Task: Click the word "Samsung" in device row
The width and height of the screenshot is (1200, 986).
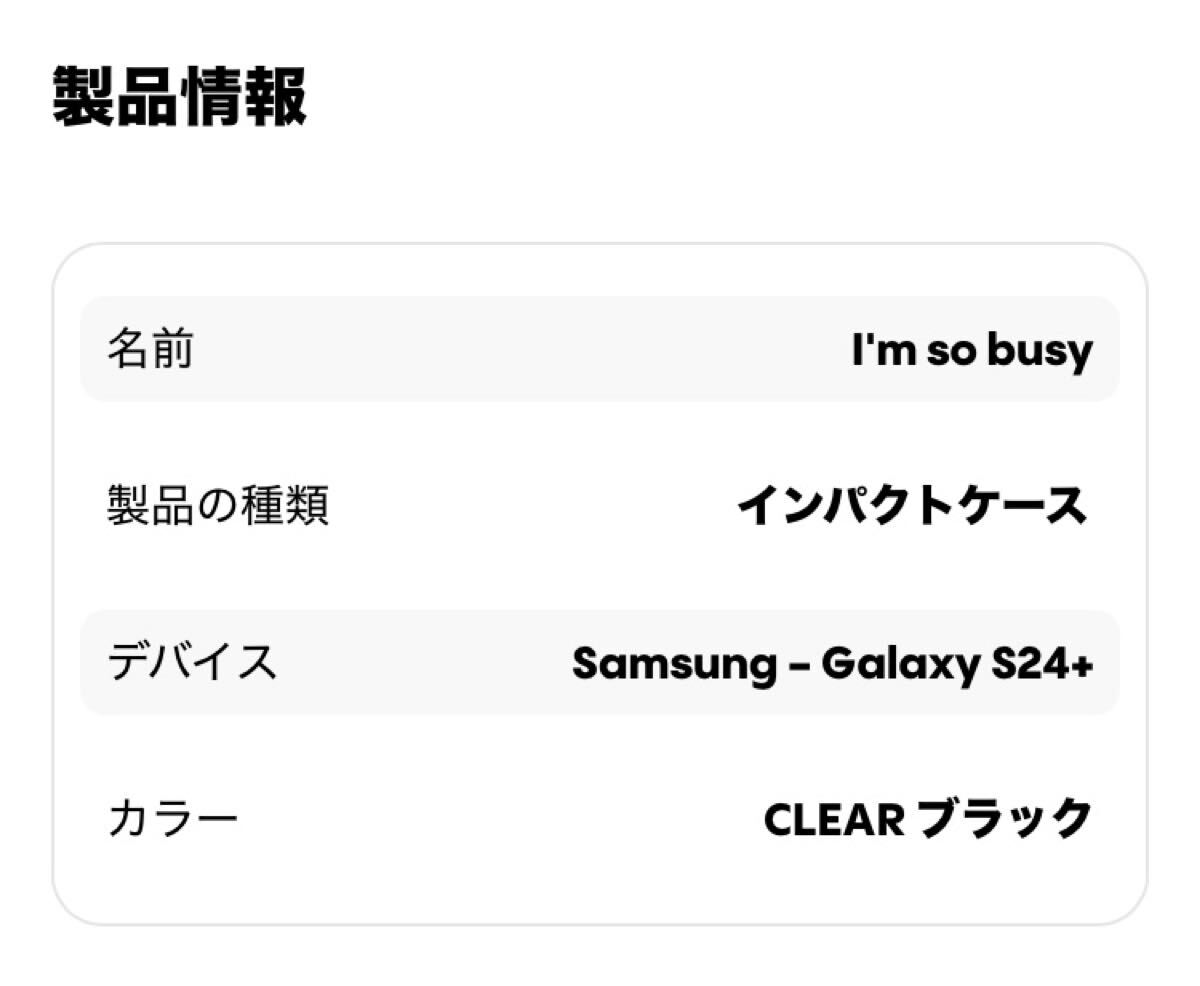Action: (x=674, y=663)
